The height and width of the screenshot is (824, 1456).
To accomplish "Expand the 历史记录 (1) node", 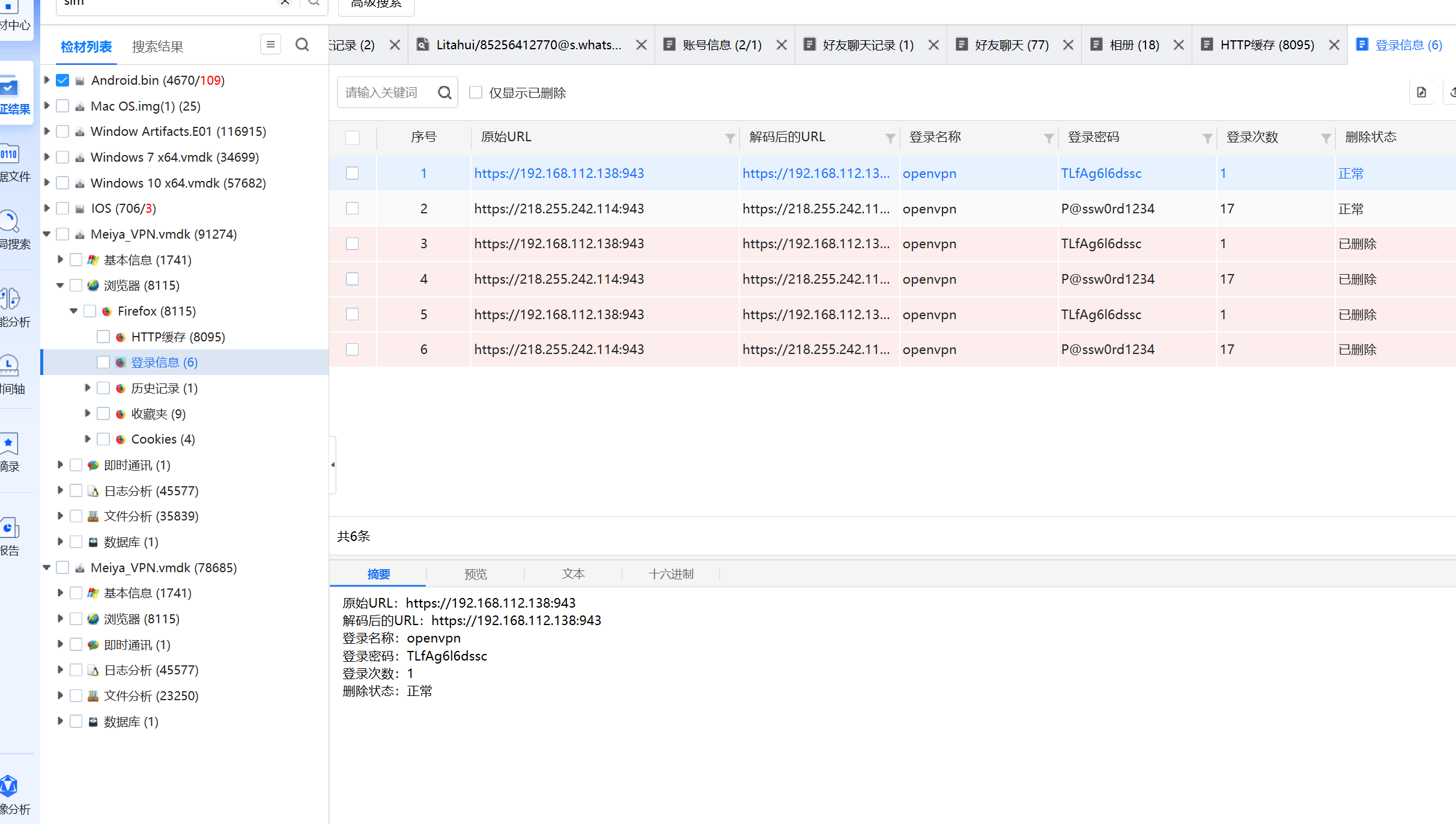I will click(88, 388).
